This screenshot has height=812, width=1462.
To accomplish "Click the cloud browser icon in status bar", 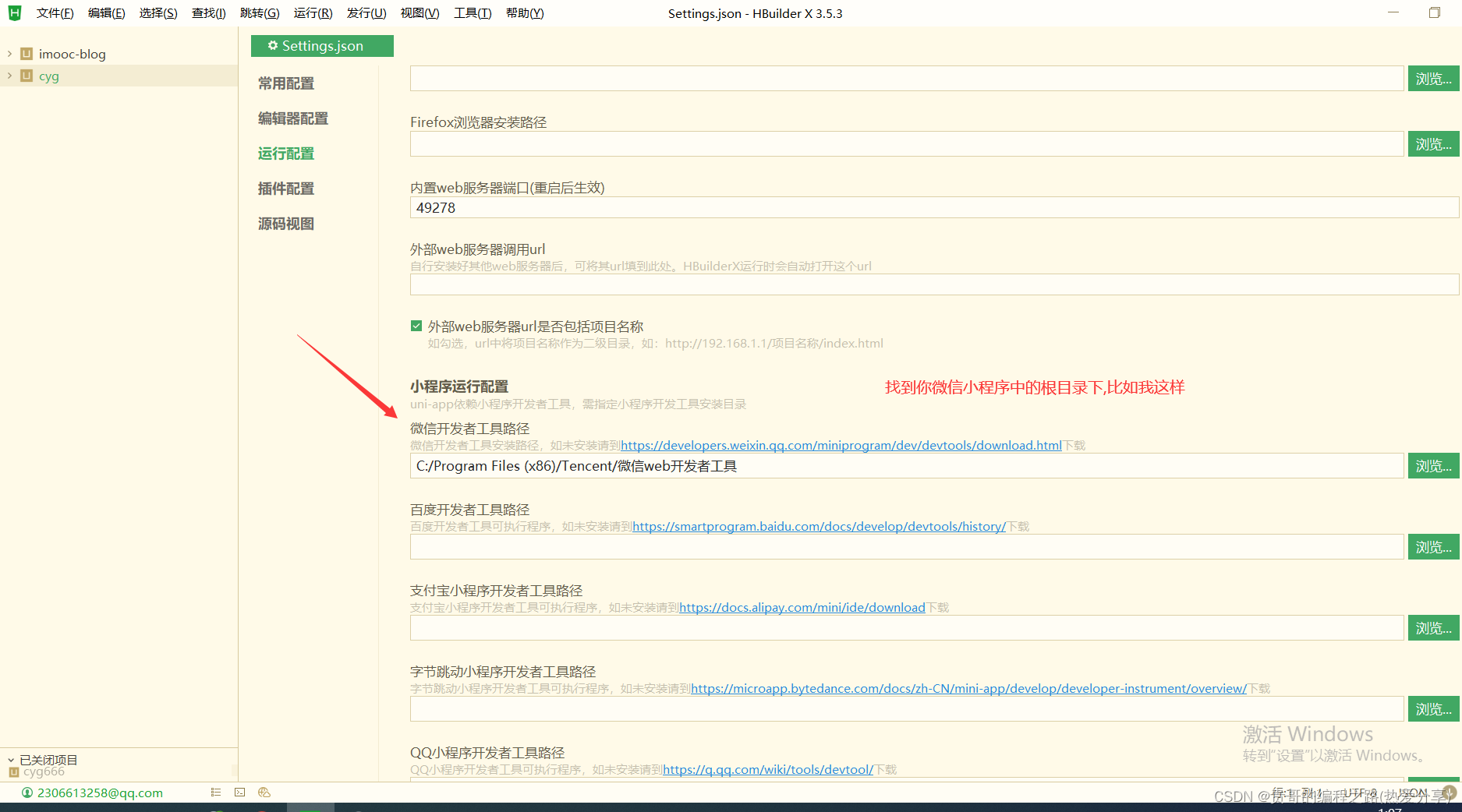I will [x=264, y=793].
